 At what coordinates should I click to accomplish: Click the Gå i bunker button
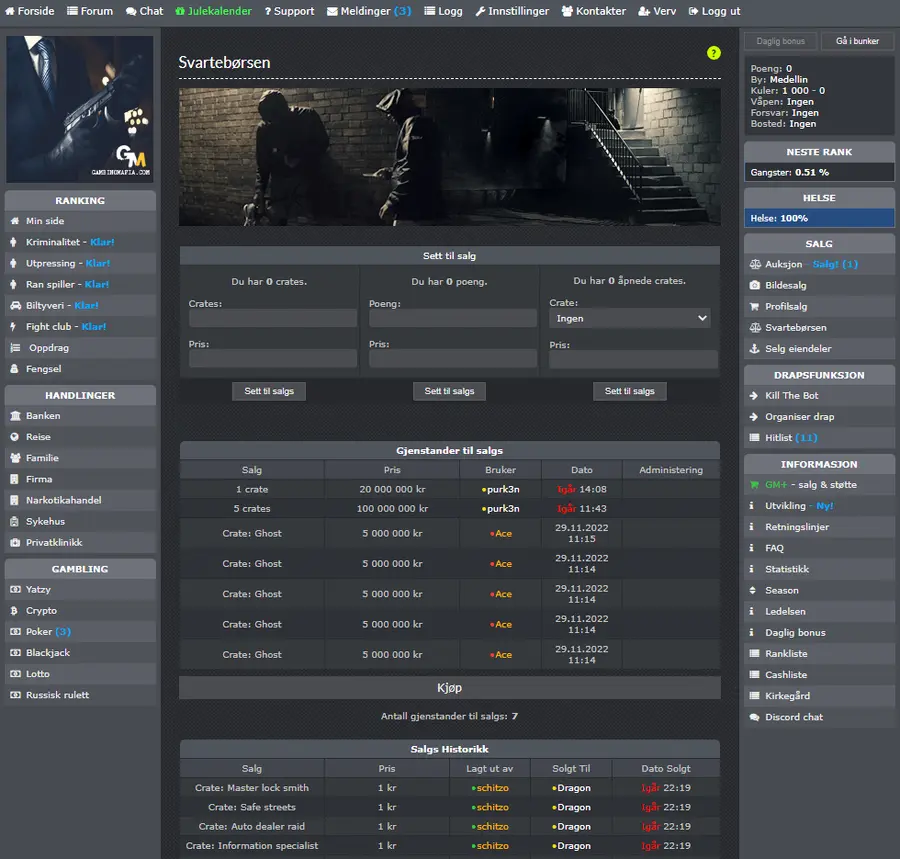tap(857, 41)
